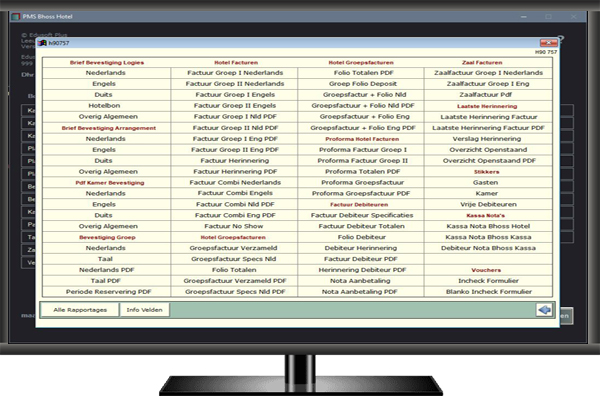Click the h90757 dialog title icon
The image size is (600, 396).
click(x=42, y=43)
